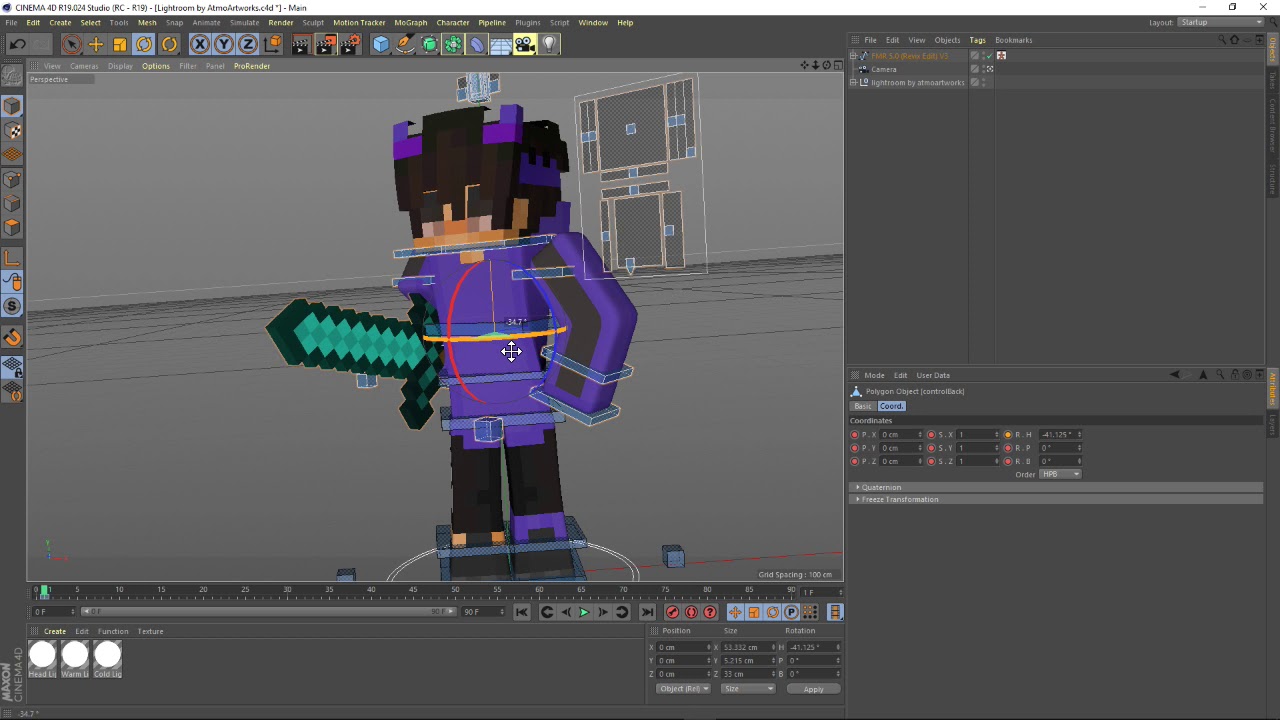Click the Subdivision Surface generator icon
The image size is (1280, 720).
click(429, 44)
